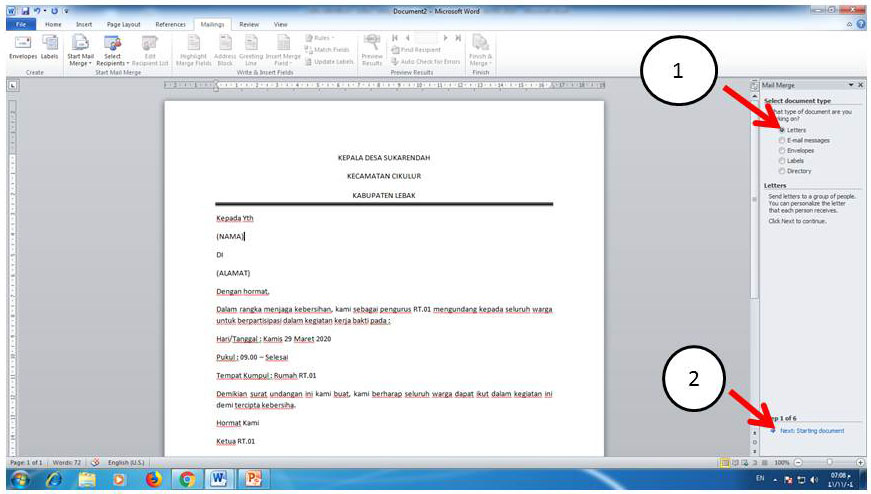
Task: Click the Word Help question mark icon
Action: (861, 24)
